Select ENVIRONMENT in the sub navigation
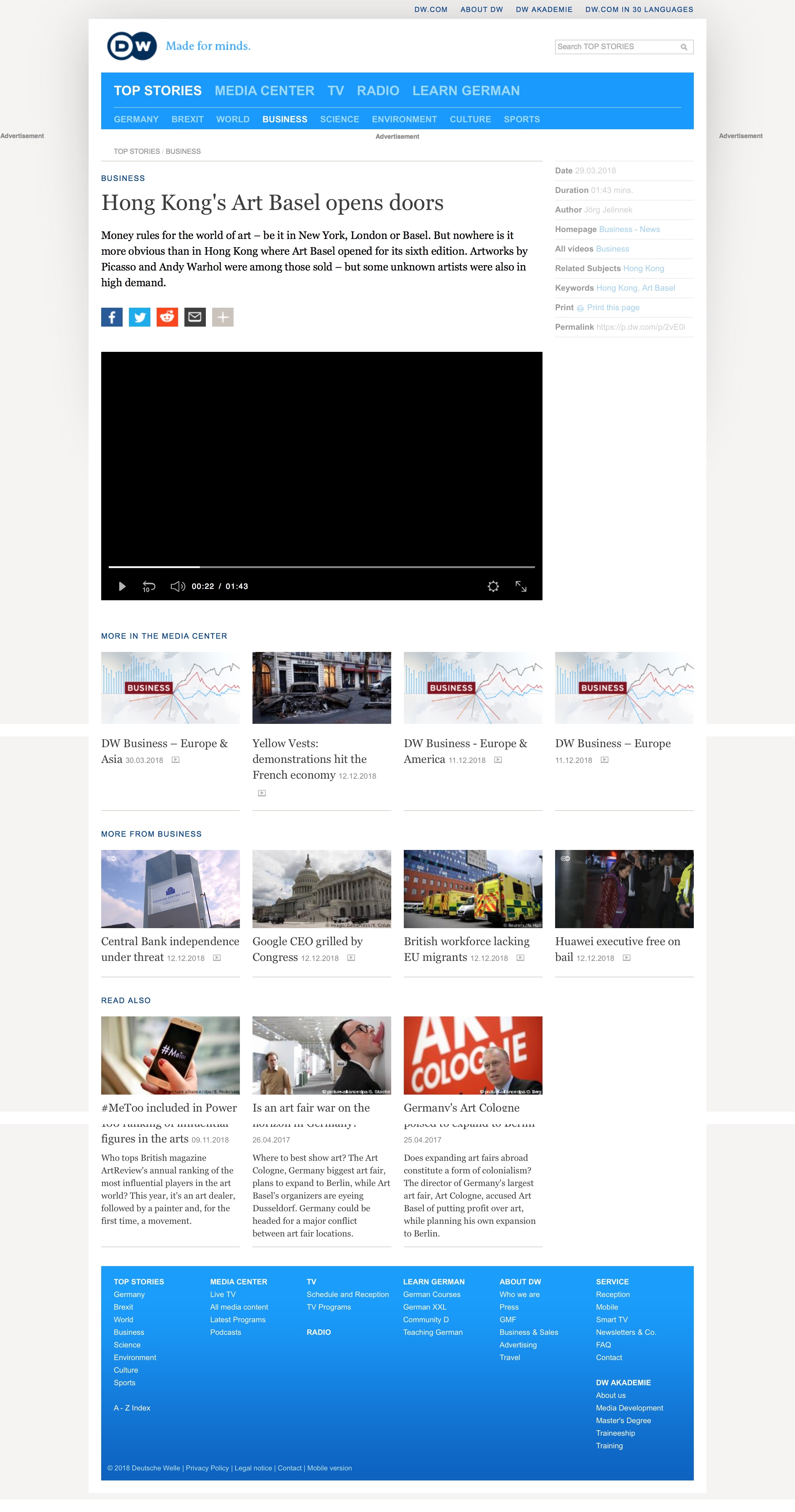This screenshot has height=1512, width=795. point(404,119)
